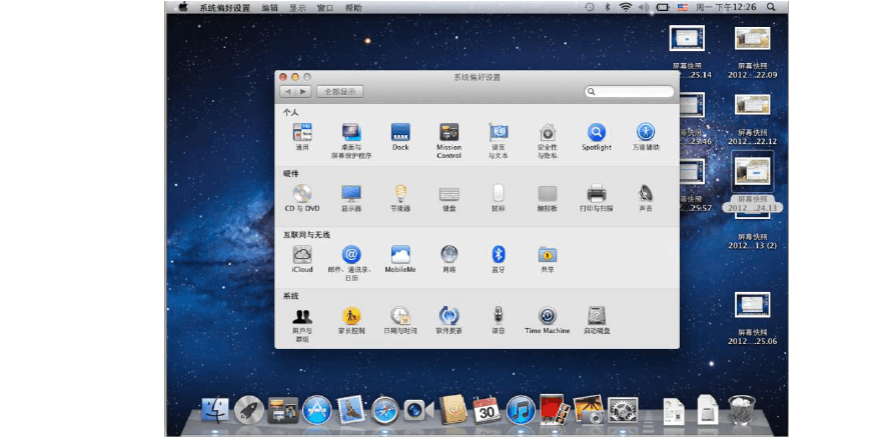Open the Apple menu
Viewport: 893px width, 437px height.
tap(183, 7)
